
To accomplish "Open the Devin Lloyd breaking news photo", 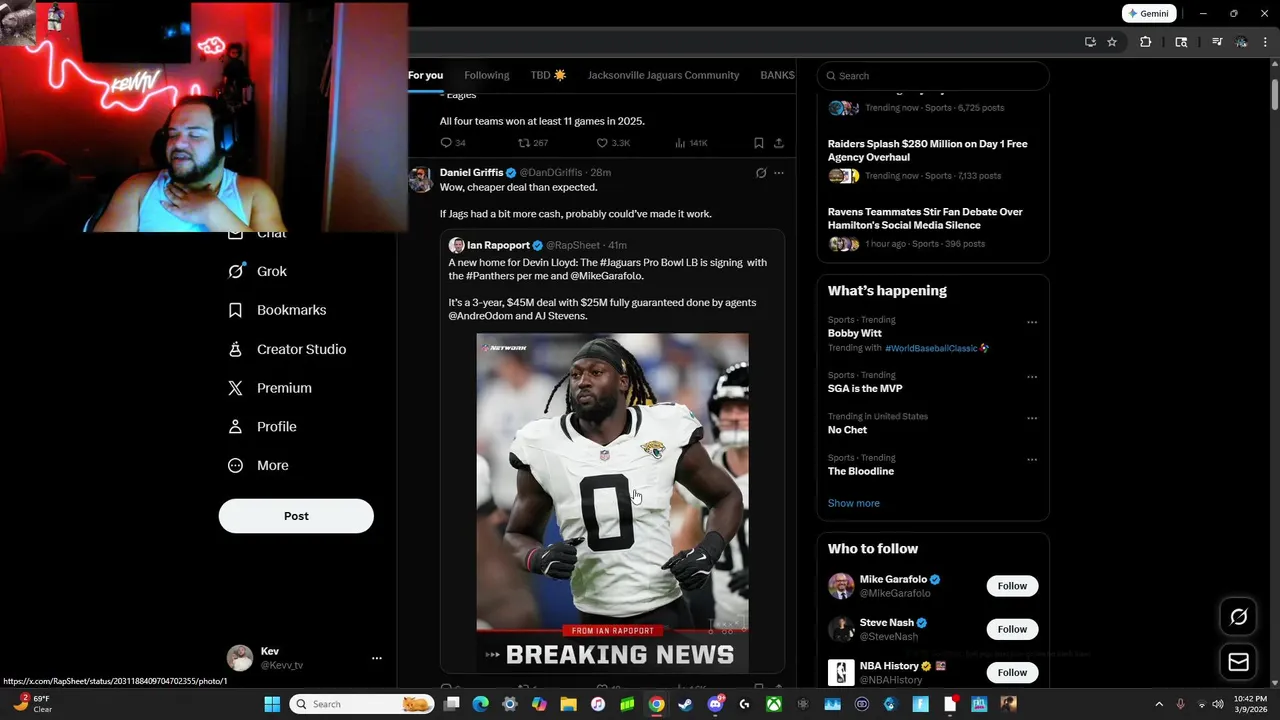I will coord(612,501).
